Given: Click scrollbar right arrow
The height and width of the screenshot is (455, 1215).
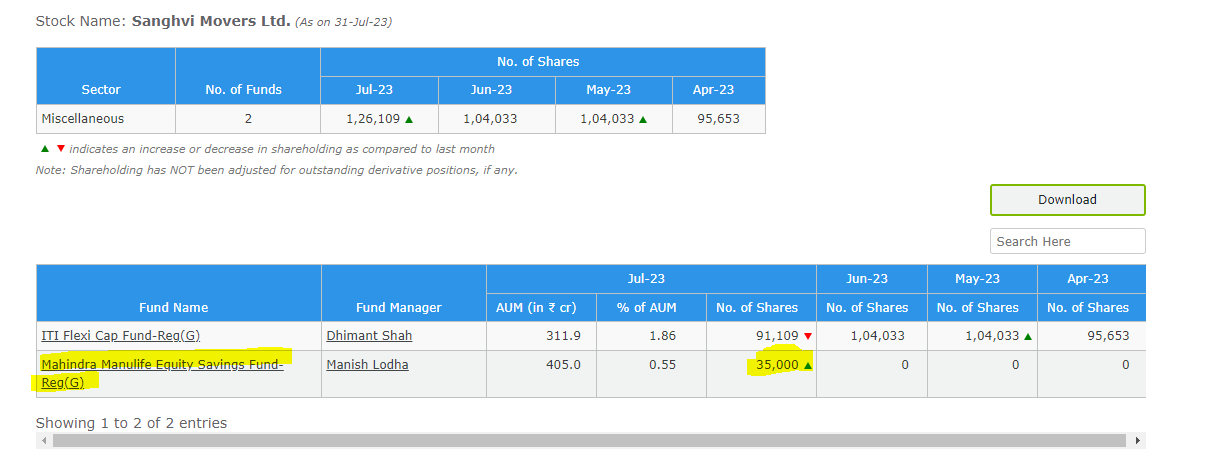Looking at the screenshot, I should pyautogui.click(x=1139, y=441).
